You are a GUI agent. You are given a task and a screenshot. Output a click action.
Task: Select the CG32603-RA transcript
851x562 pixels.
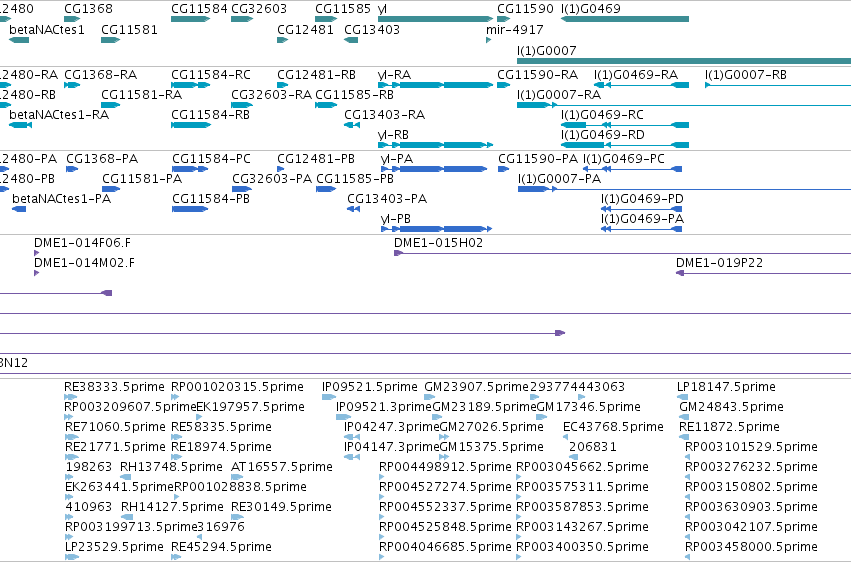click(x=242, y=105)
